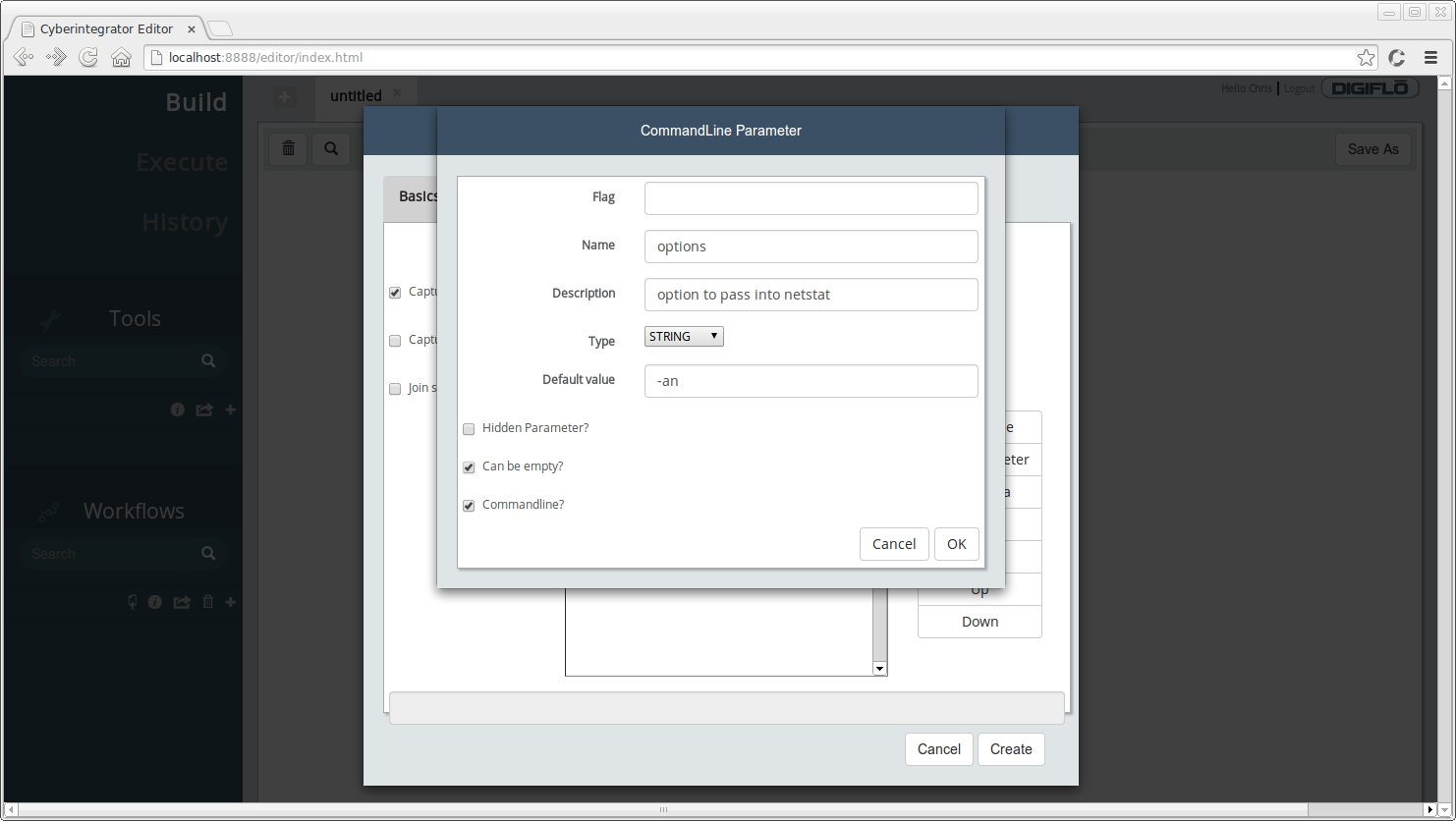Open the Execute section in the sidebar

coord(182,162)
